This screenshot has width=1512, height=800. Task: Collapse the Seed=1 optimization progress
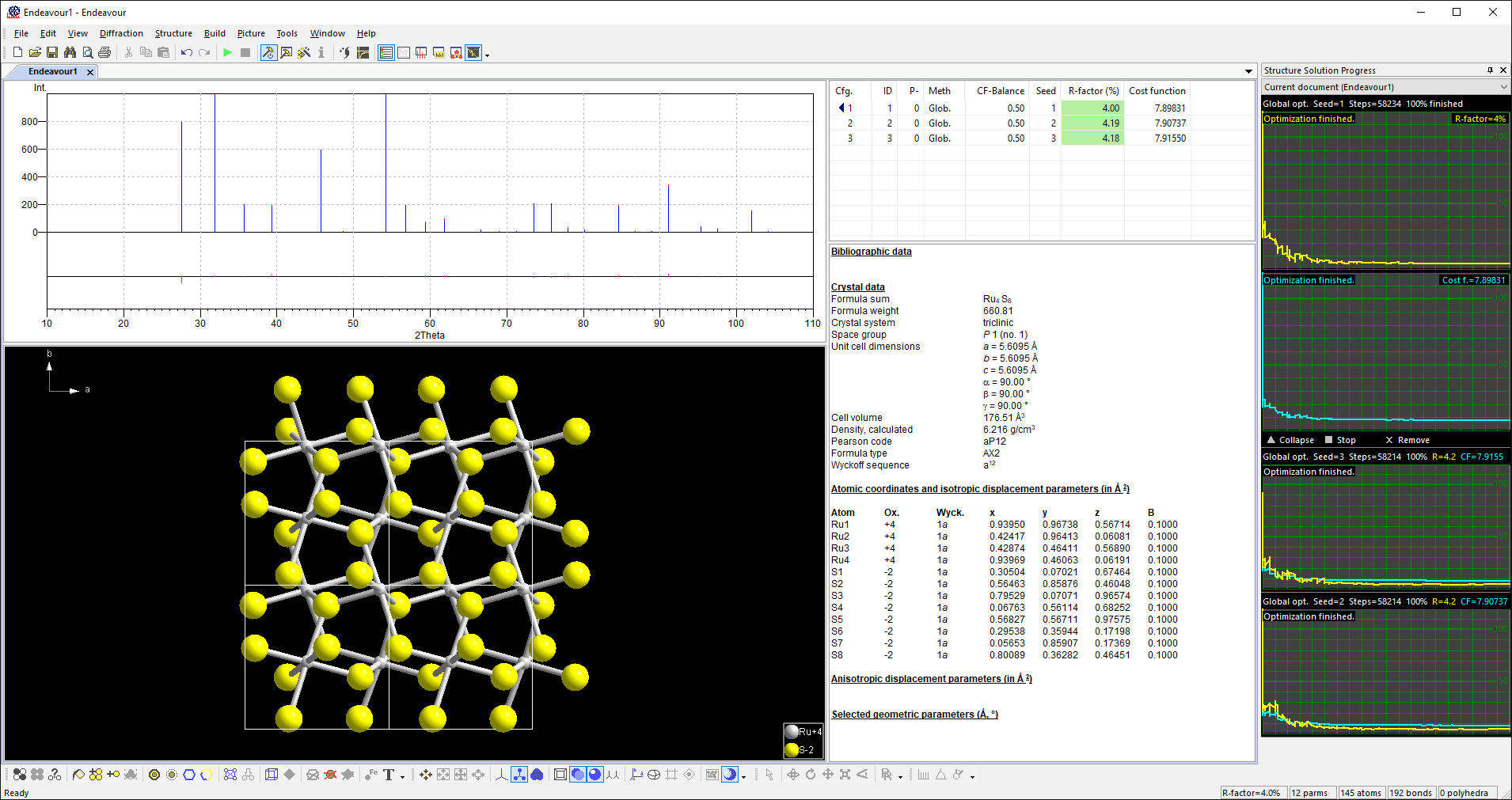1290,440
